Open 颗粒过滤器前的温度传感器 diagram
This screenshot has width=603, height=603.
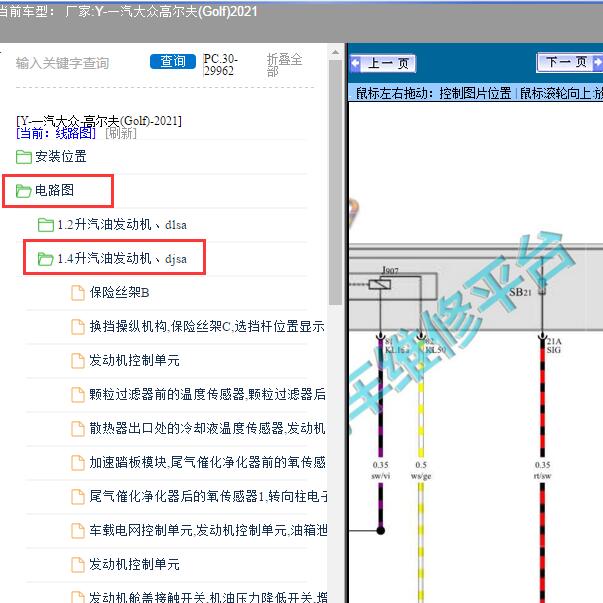(x=207, y=395)
